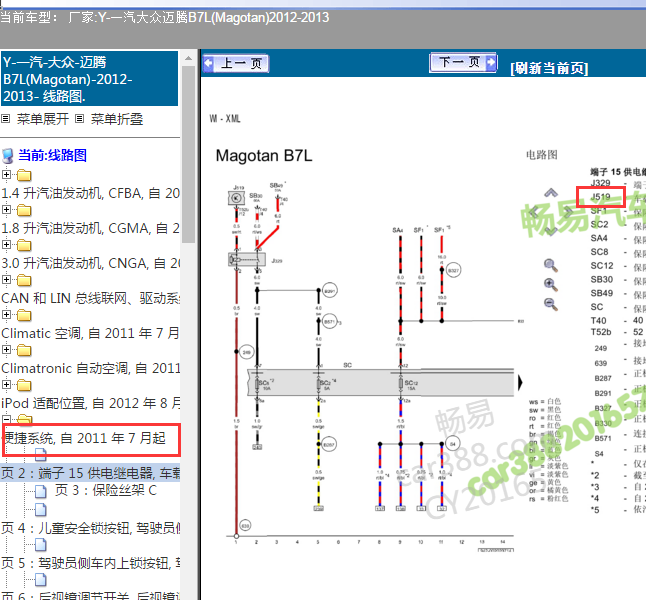Click SC12 in the component legend

(602, 266)
